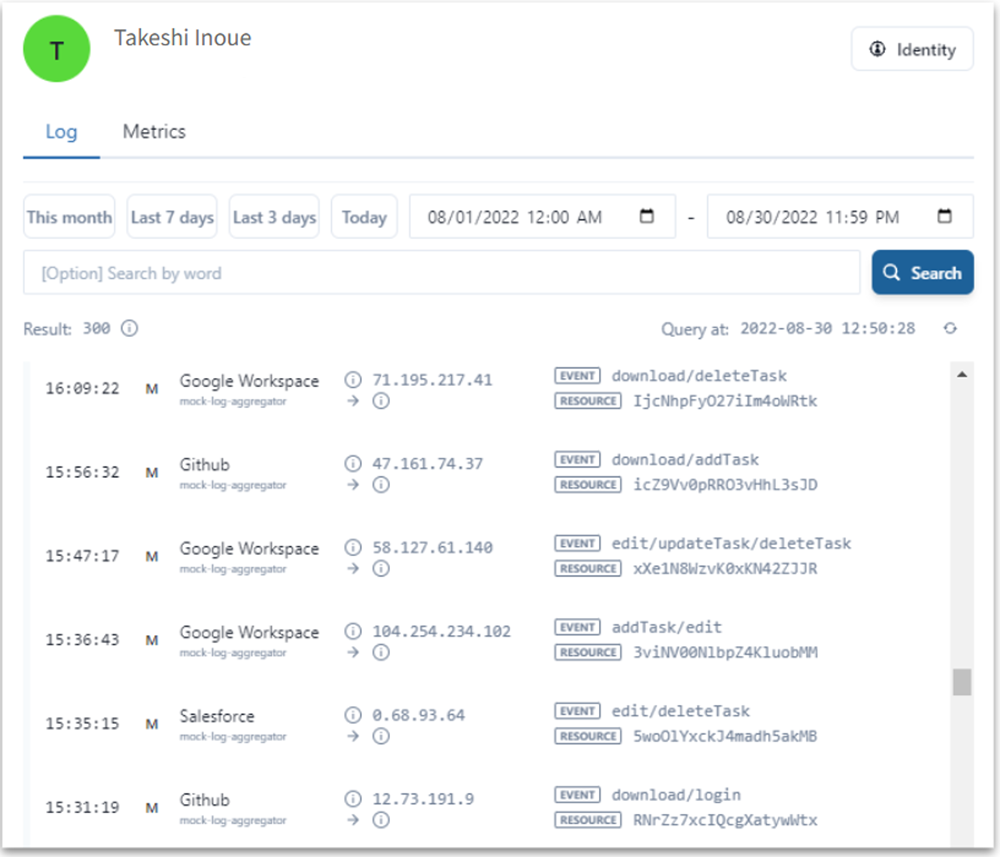1000x857 pixels.
Task: Open calendar picker for start date 08/01/2022
Action: pyautogui.click(x=646, y=217)
